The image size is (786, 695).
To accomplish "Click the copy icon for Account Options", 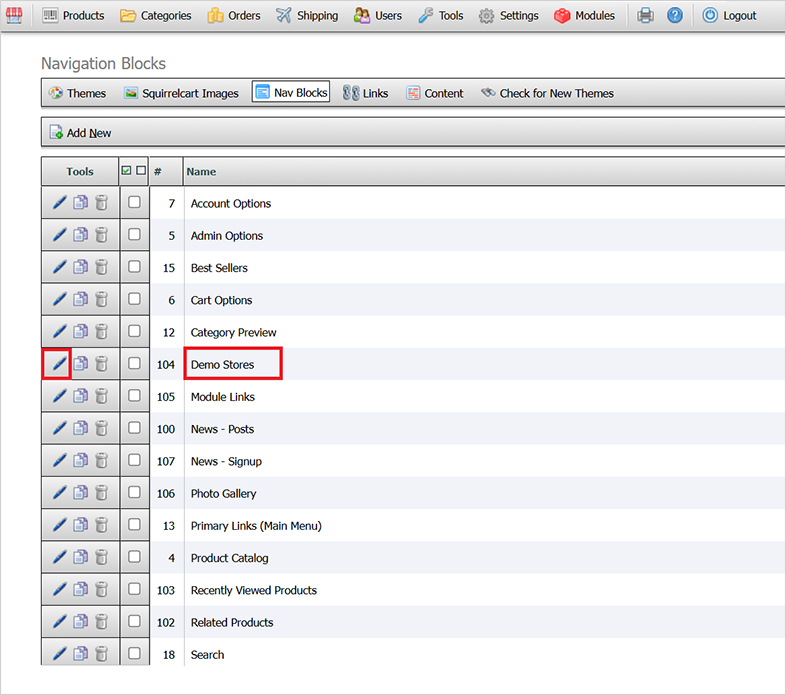I will 80,203.
